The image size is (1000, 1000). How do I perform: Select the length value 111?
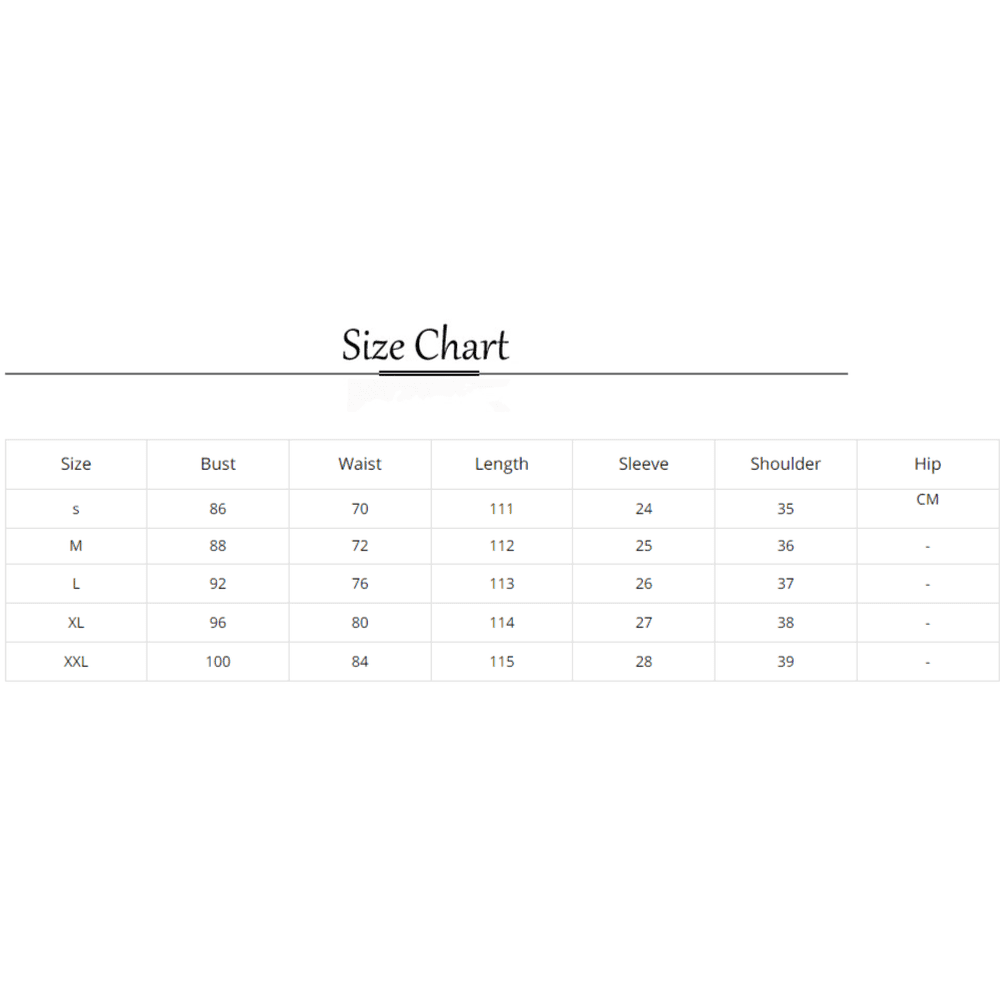tap(501, 509)
